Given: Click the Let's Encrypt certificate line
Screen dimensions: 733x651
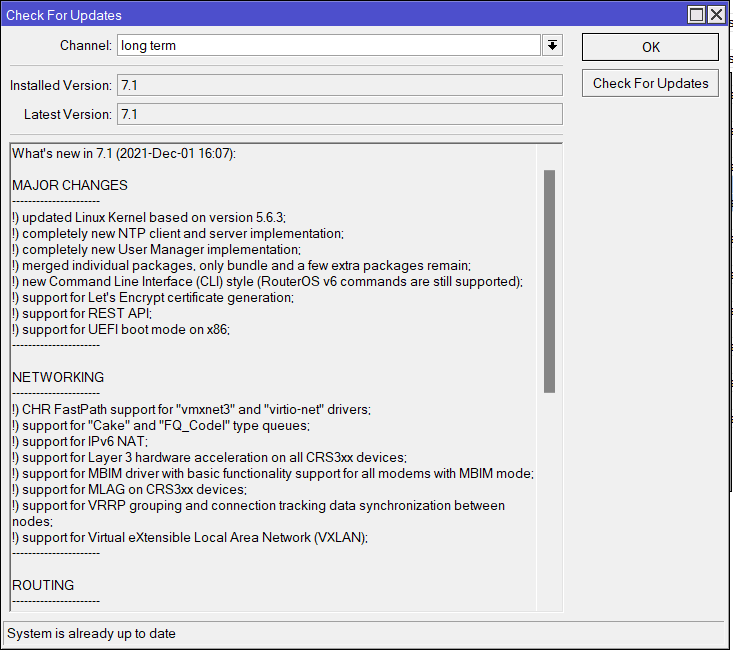Looking at the screenshot, I should [153, 297].
